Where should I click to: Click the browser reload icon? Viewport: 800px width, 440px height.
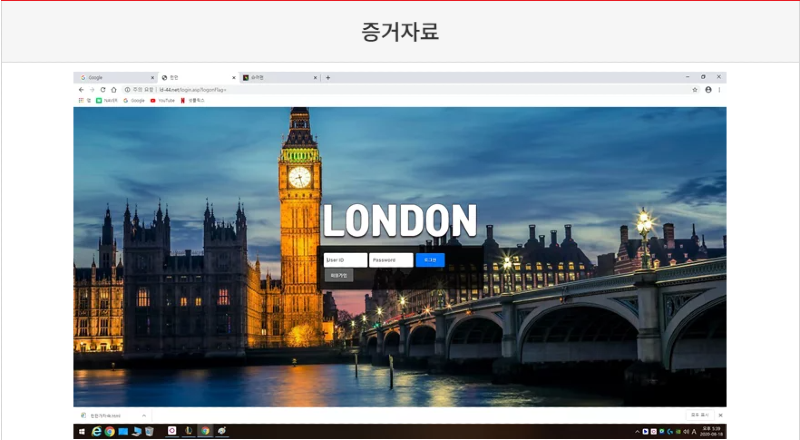pyautogui.click(x=103, y=89)
